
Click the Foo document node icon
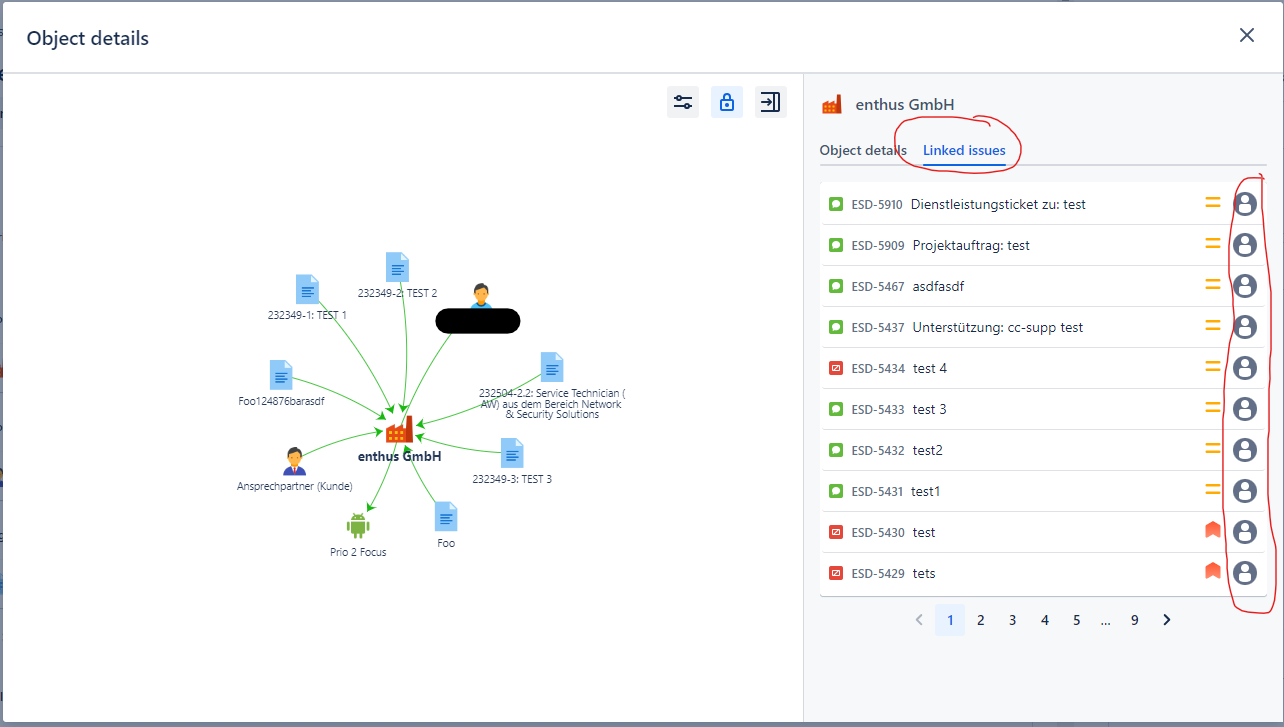pyautogui.click(x=446, y=517)
